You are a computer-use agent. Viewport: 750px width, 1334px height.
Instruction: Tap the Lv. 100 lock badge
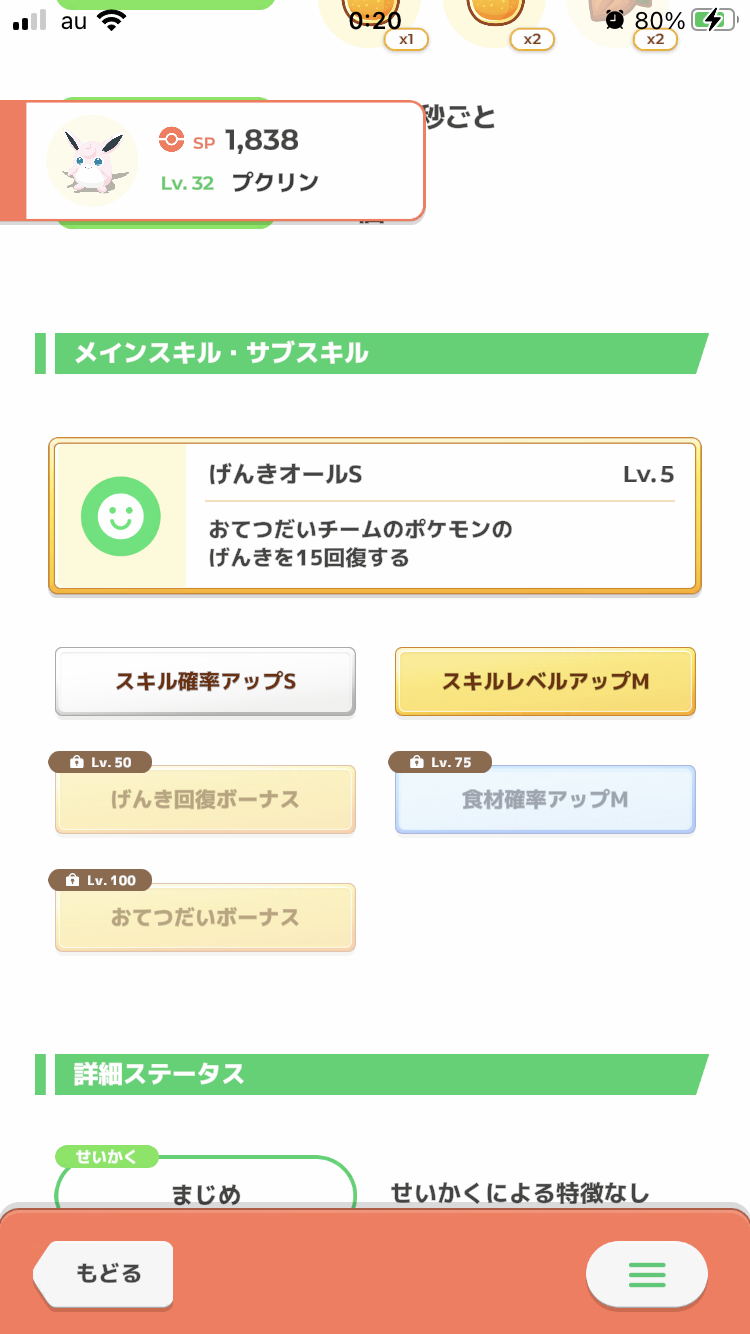100,880
